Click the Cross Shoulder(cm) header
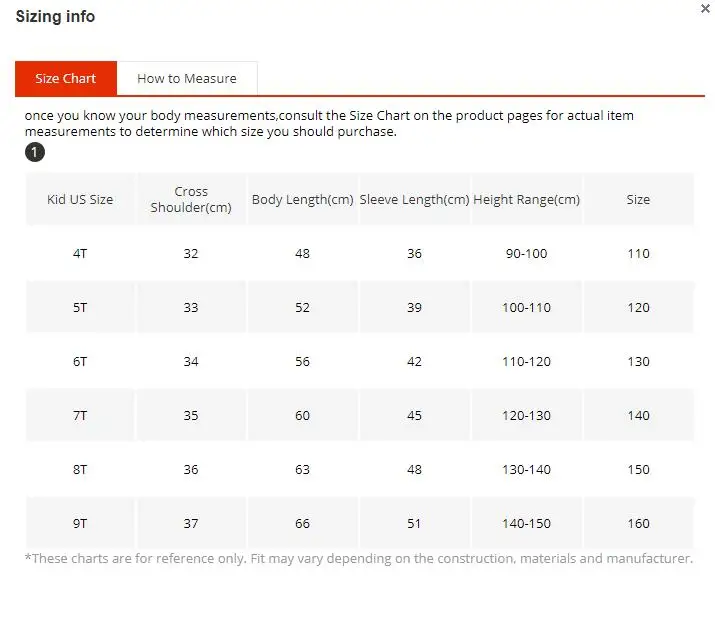This screenshot has width=715, height=626. click(x=191, y=199)
